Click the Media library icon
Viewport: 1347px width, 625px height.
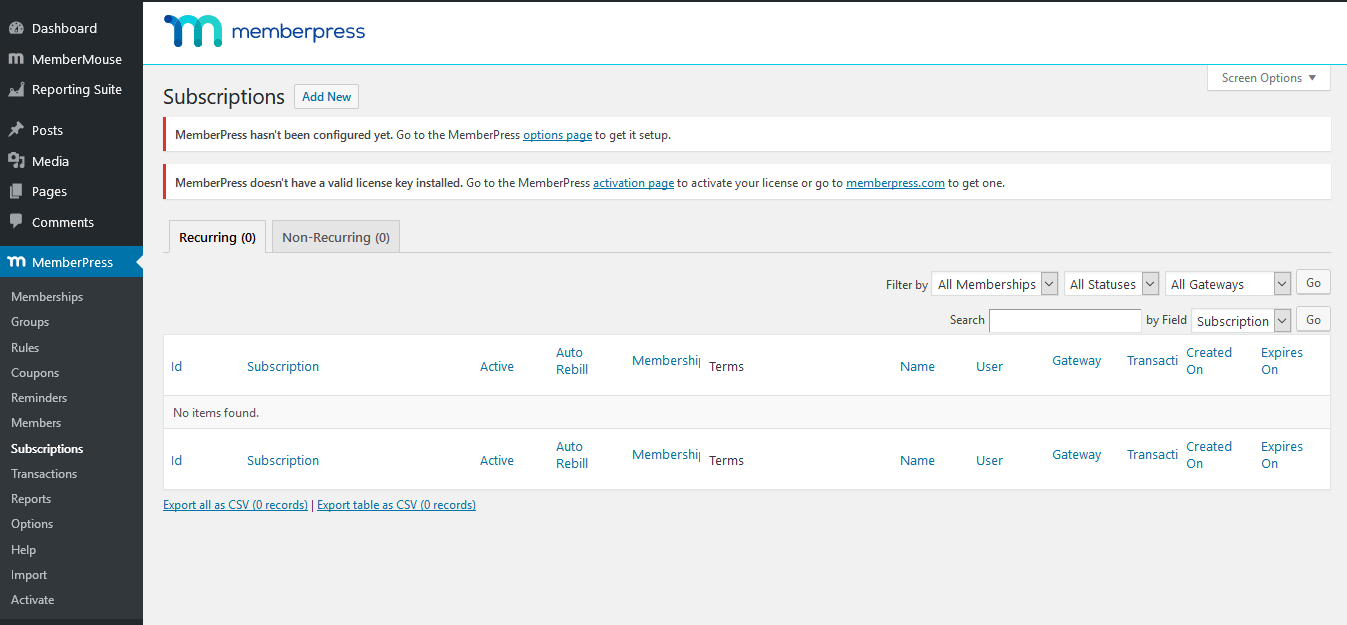pyautogui.click(x=16, y=161)
